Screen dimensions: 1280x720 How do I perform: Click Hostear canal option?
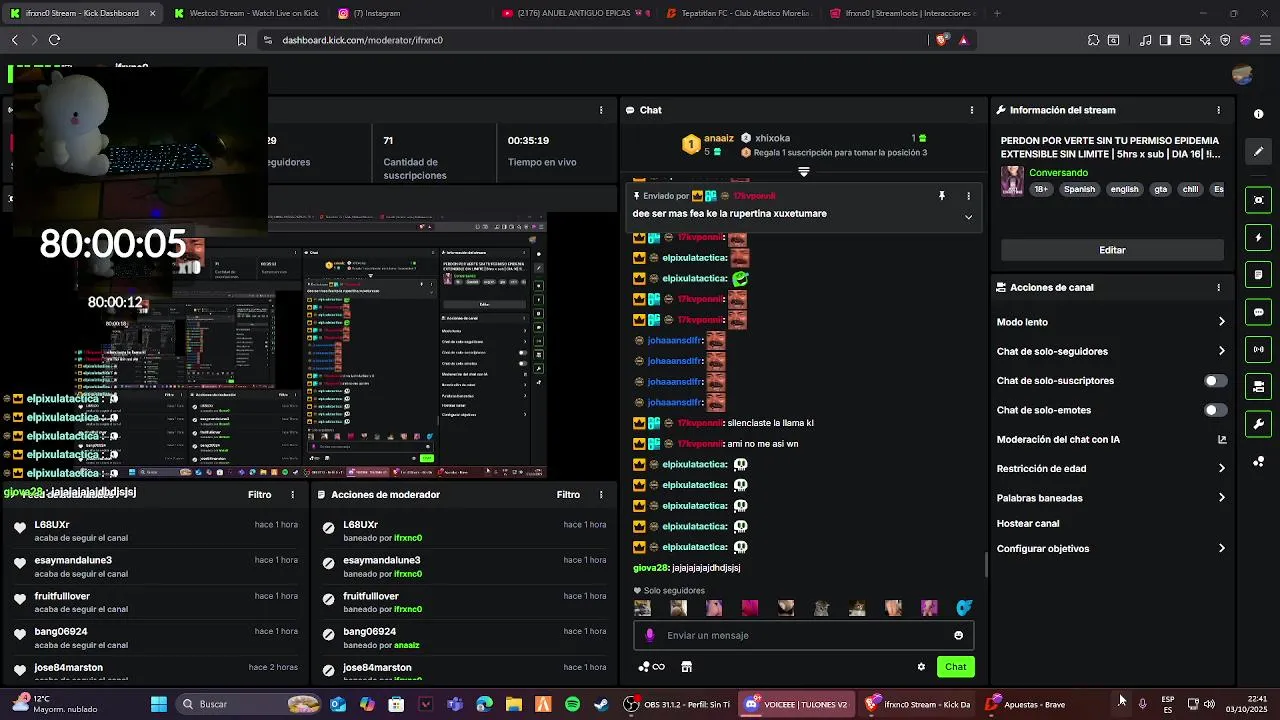(1027, 523)
